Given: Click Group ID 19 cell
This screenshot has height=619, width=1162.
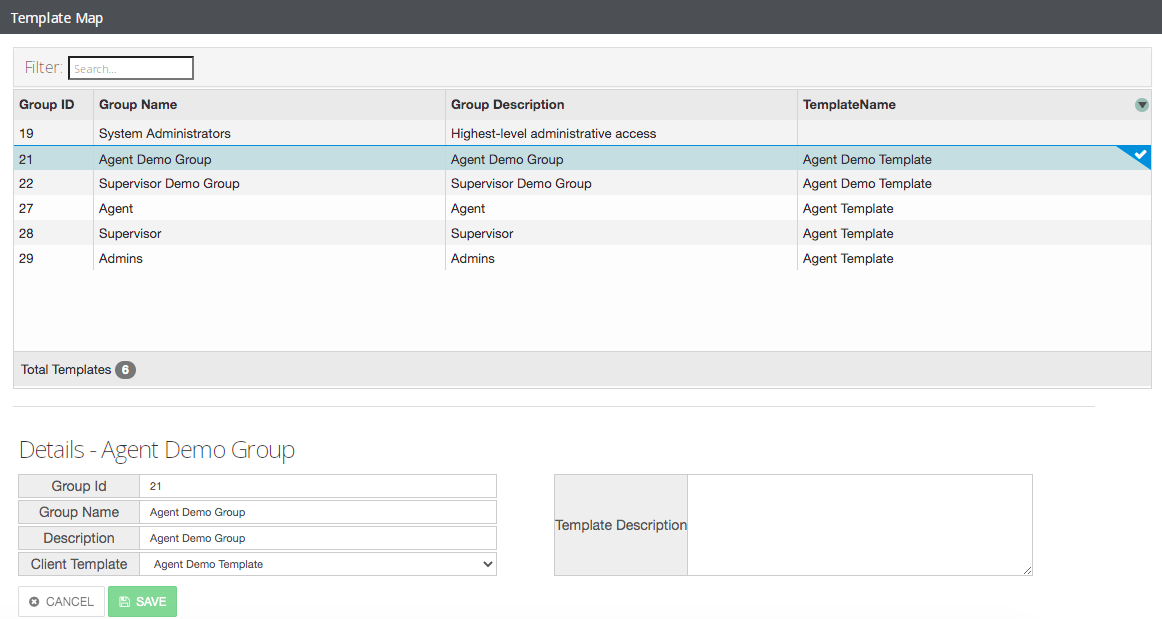Looking at the screenshot, I should click(x=53, y=133).
